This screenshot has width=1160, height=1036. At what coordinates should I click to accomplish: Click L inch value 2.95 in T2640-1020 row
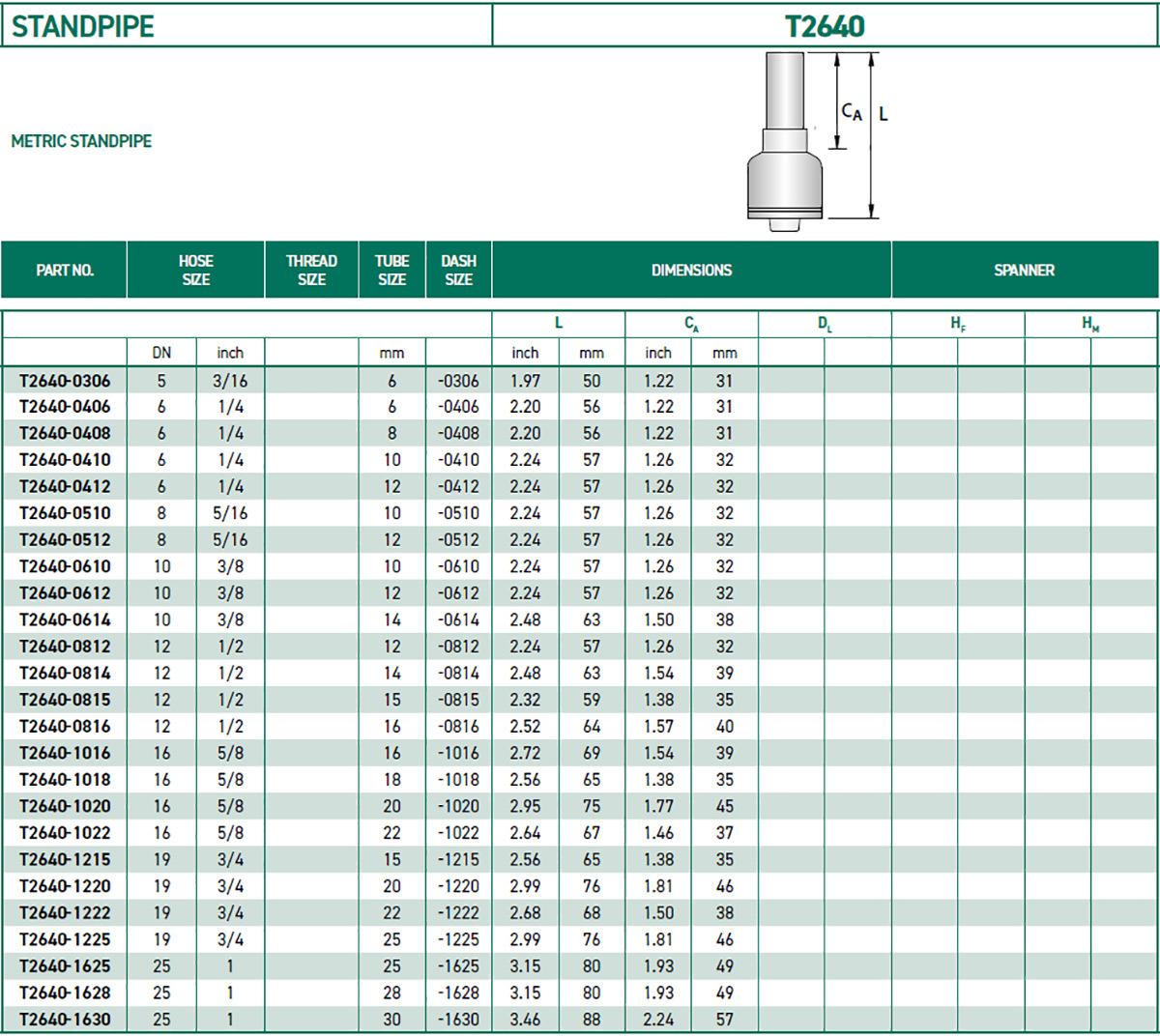525,806
